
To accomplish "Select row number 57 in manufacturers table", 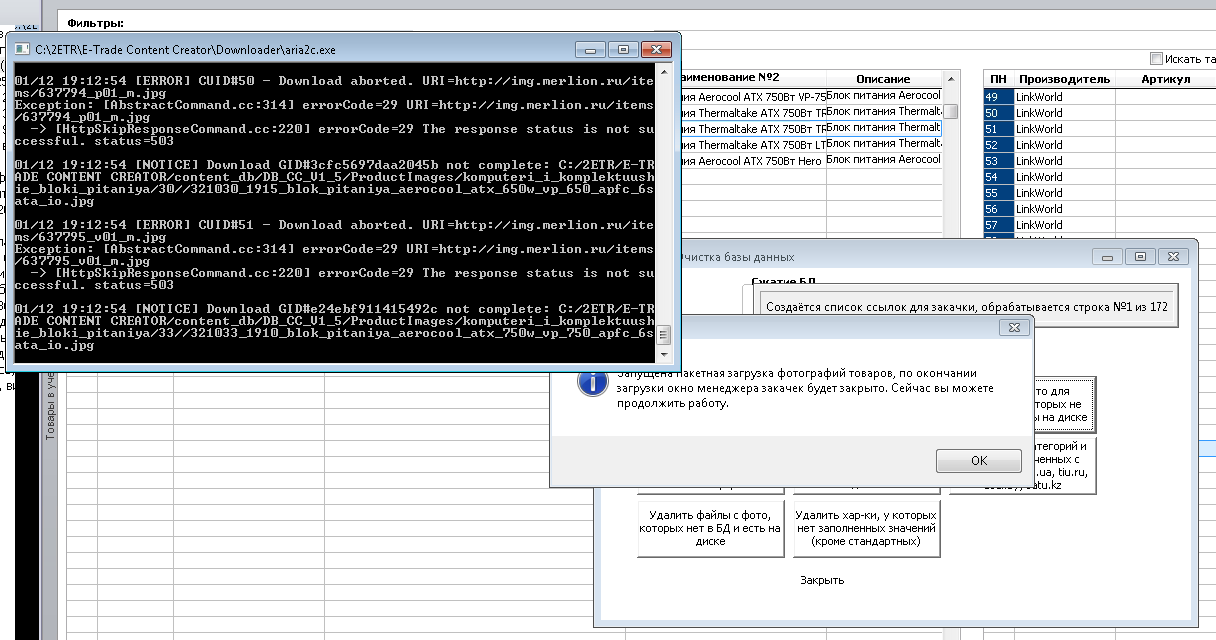I will tap(998, 225).
